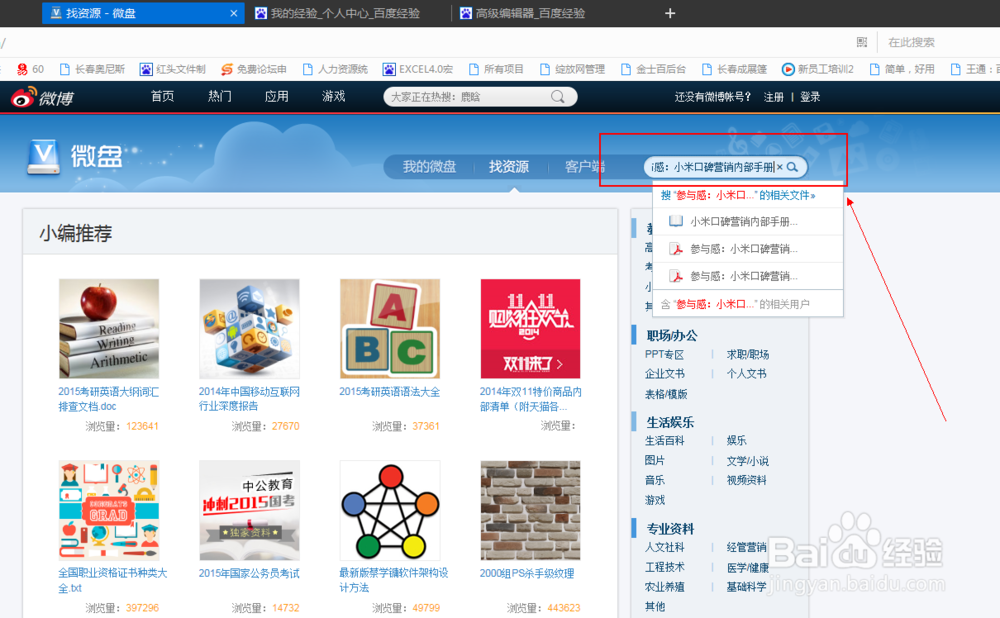
Task: Open the 长春奥尼斯 bookmark
Action: coord(92,69)
